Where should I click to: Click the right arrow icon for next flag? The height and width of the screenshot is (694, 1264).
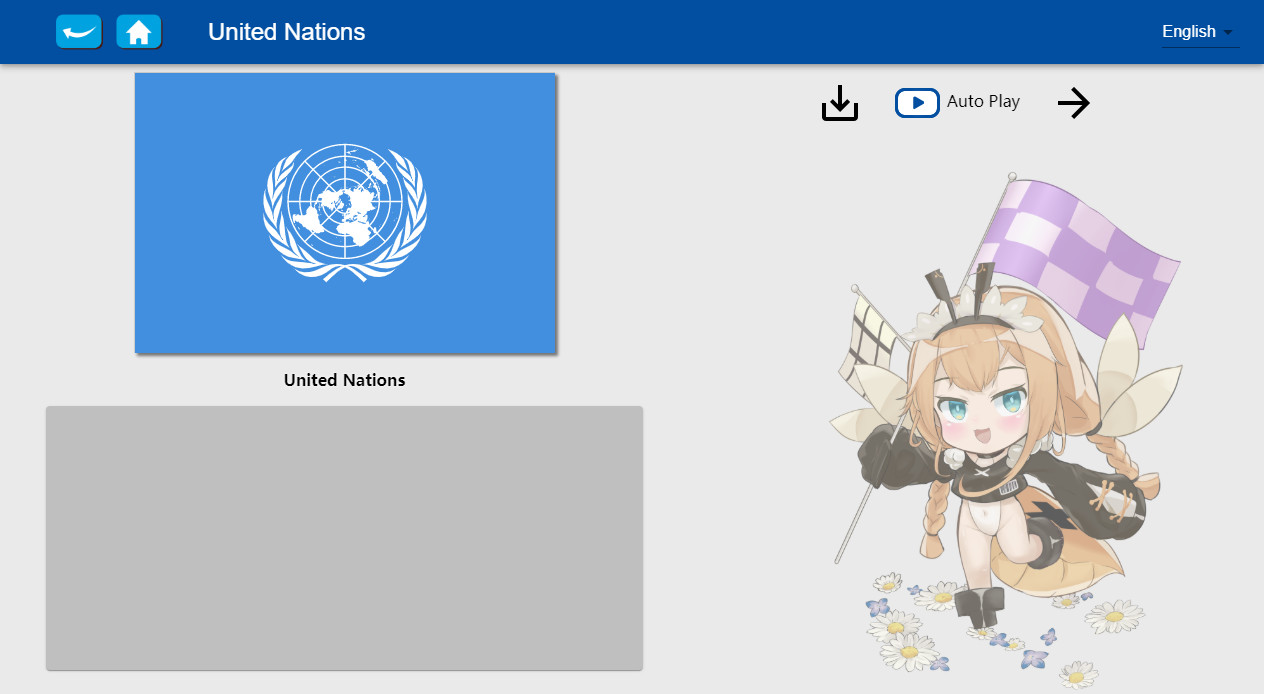(x=1073, y=102)
